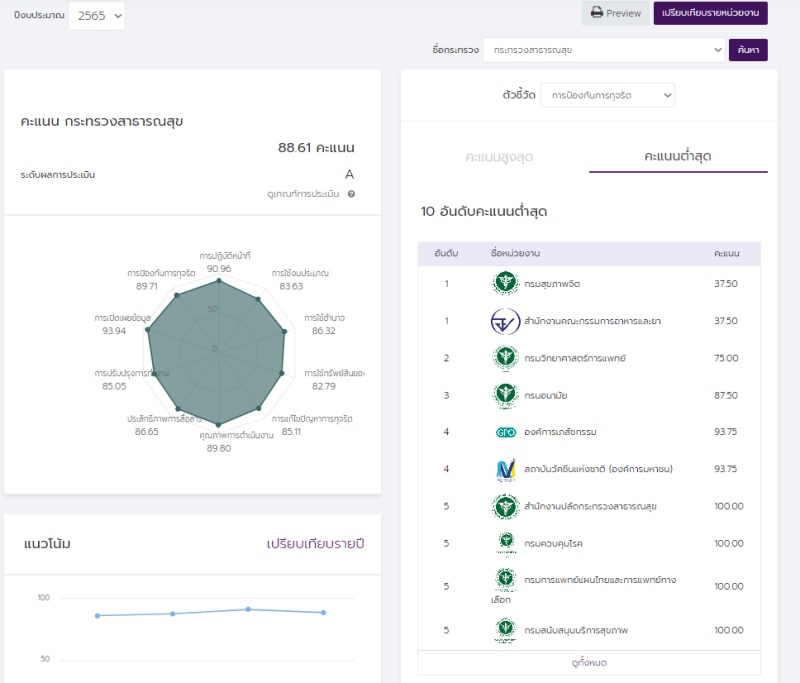This screenshot has width=800, height=683.
Task: Open the ปีงบประมาณ 2565 year dropdown
Action: pos(96,16)
